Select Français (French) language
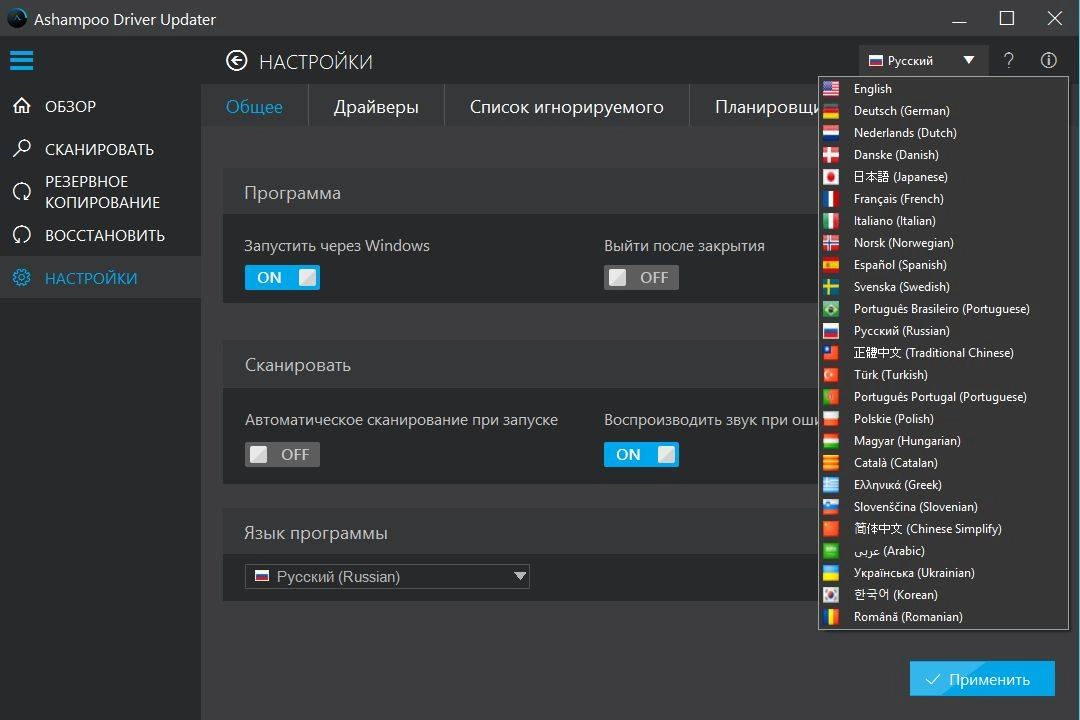Image resolution: width=1080 pixels, height=720 pixels. tap(944, 199)
